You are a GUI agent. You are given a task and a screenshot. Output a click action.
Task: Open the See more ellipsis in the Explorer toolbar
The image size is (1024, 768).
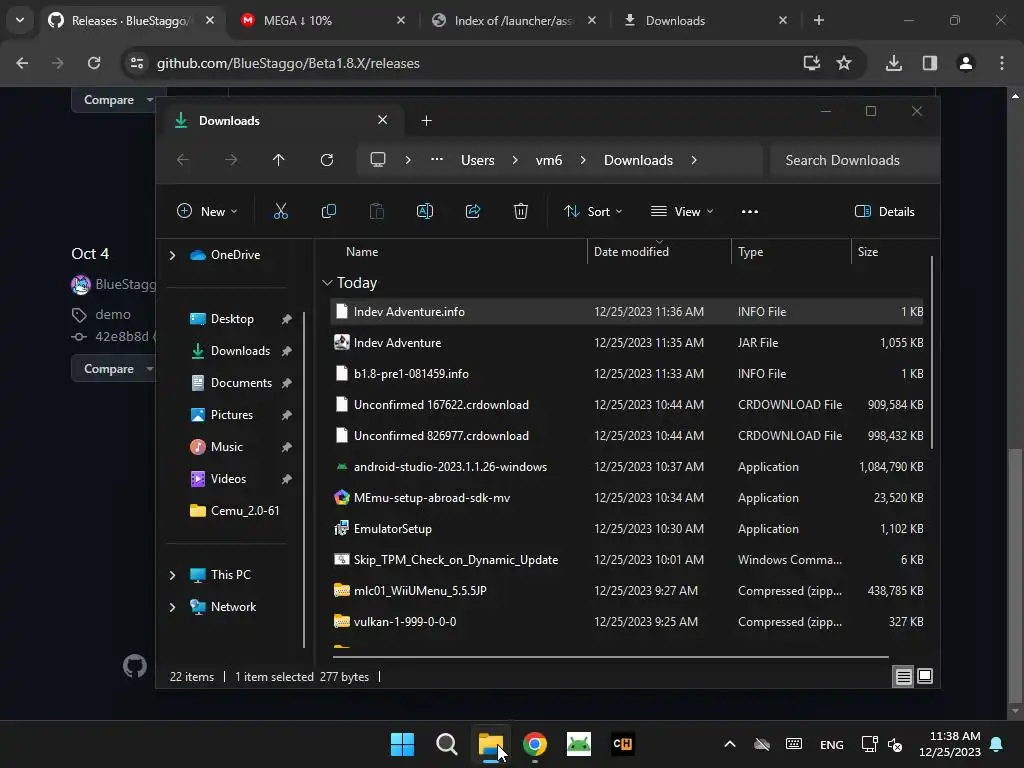tap(750, 211)
